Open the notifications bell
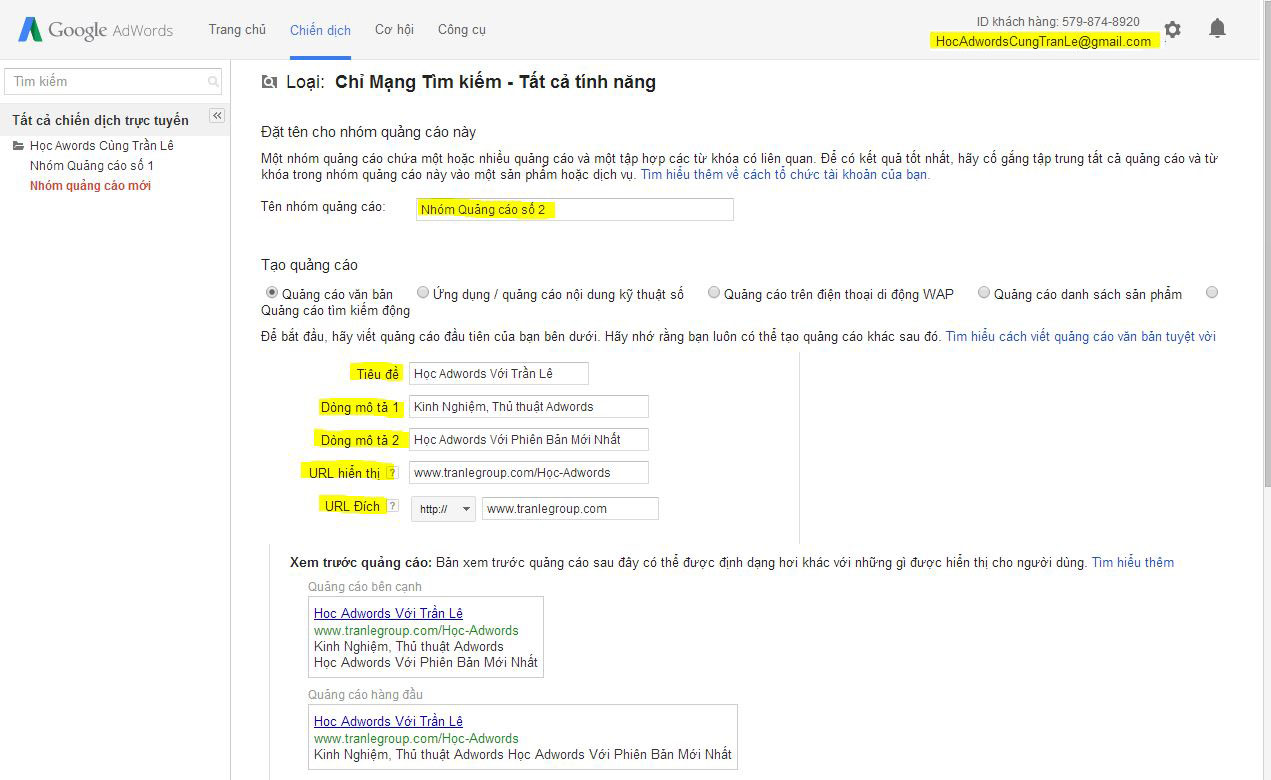The height and width of the screenshot is (780, 1271). (x=1217, y=29)
